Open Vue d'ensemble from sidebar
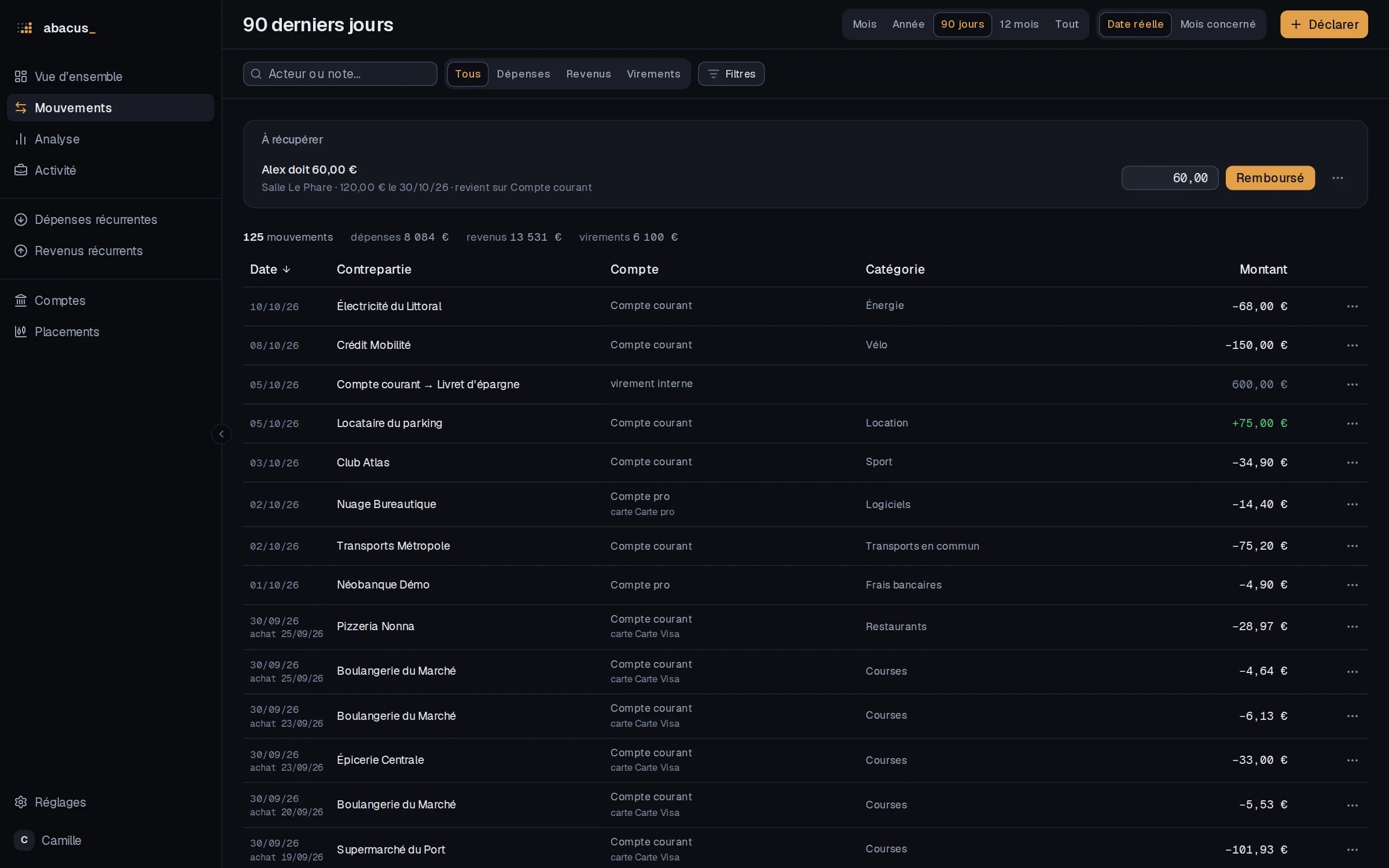Viewport: 1389px width, 868px height. [x=111, y=76]
